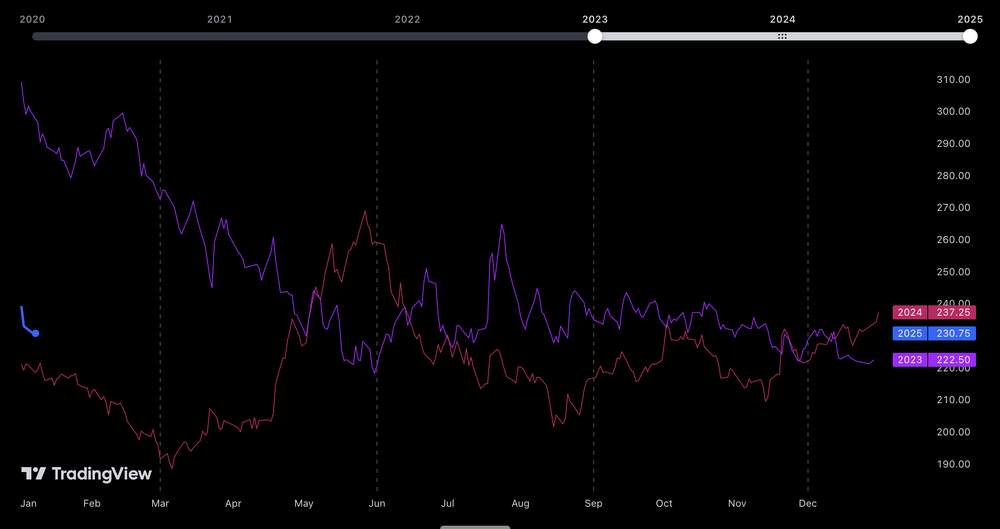Select the 2024 year label on the timeline

click(x=783, y=19)
